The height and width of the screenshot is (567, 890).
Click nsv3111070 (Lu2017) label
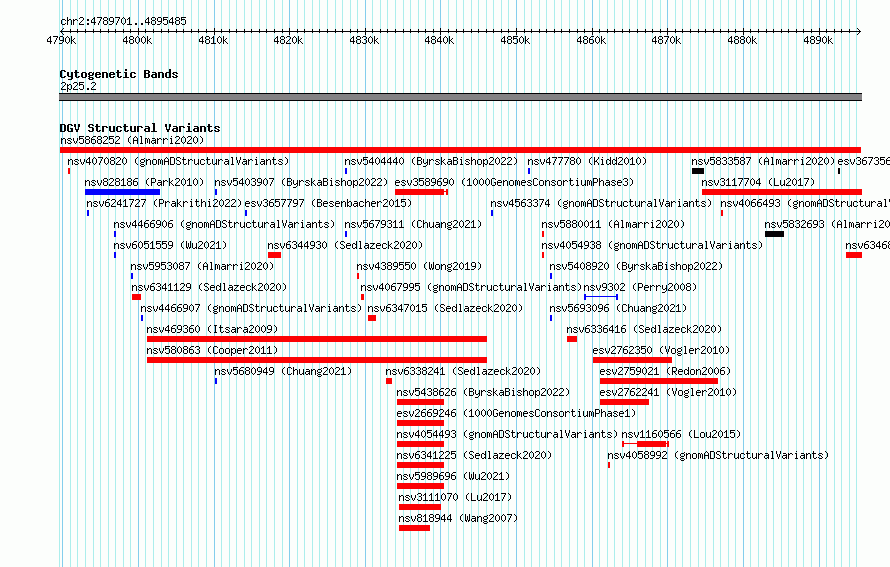pyautogui.click(x=455, y=497)
